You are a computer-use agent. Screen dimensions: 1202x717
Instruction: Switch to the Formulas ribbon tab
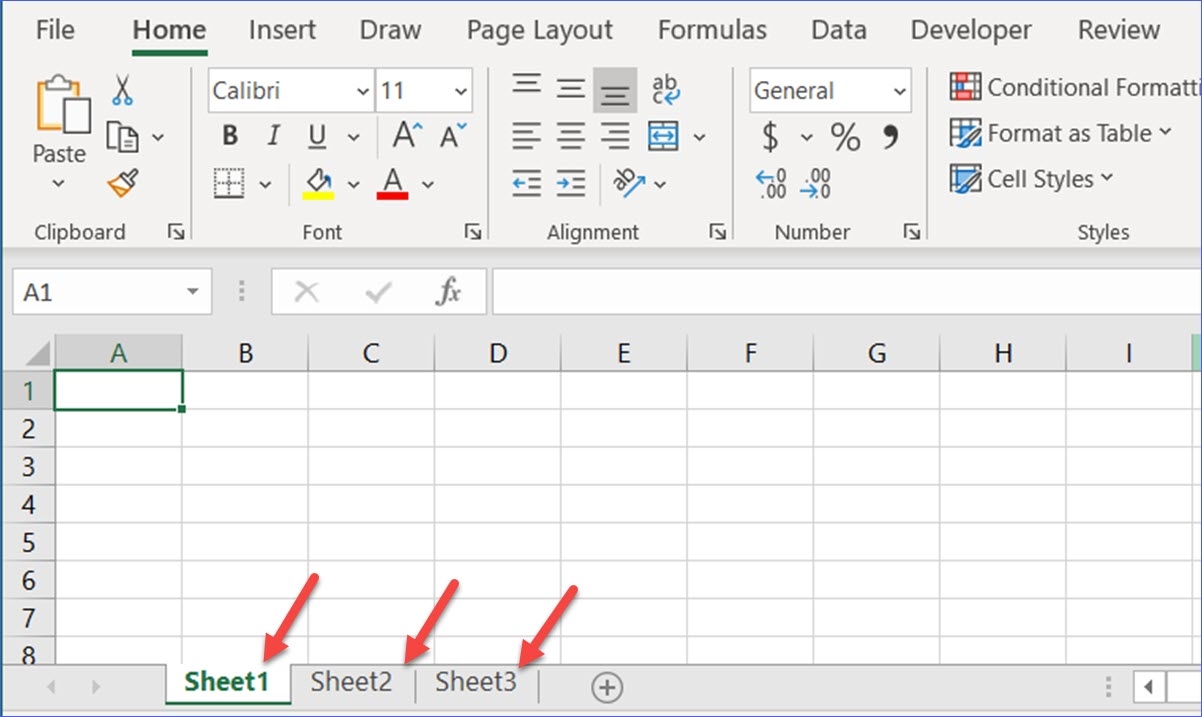(x=711, y=30)
